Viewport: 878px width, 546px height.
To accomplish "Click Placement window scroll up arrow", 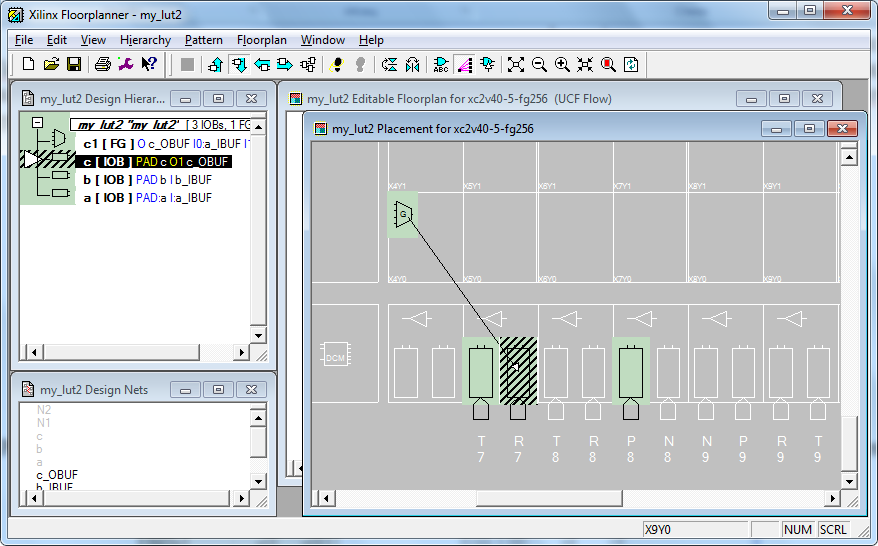I will pyautogui.click(x=849, y=157).
